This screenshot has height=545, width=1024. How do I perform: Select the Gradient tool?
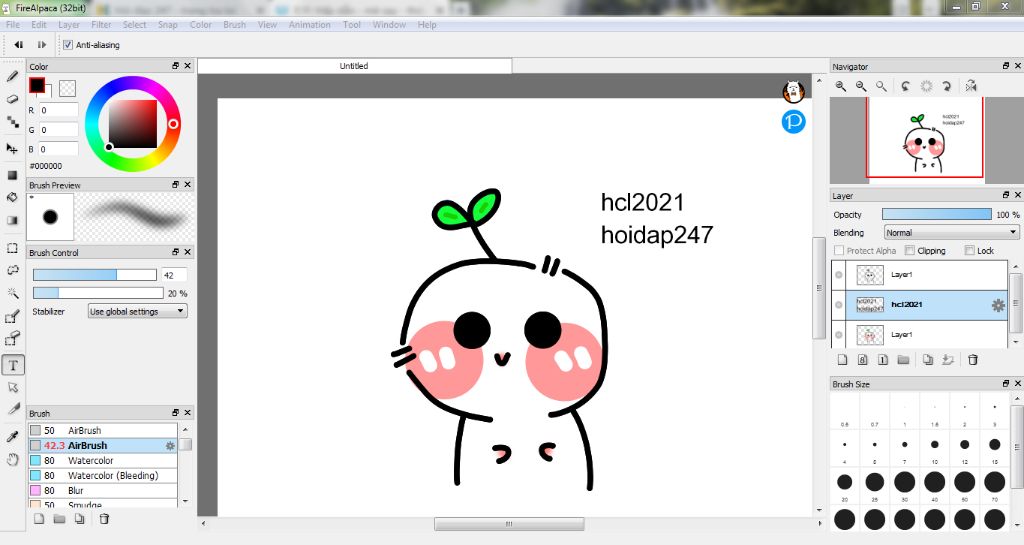click(12, 220)
